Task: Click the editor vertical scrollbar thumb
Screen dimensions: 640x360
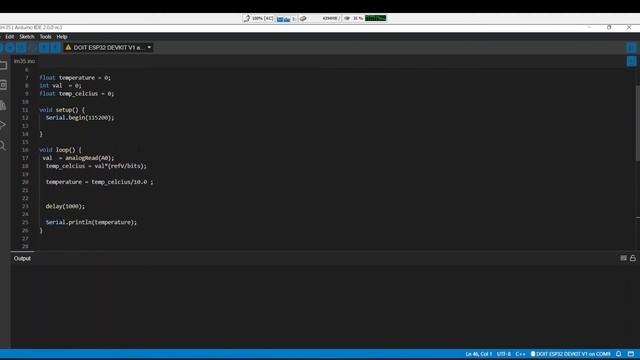Action: (x=638, y=123)
